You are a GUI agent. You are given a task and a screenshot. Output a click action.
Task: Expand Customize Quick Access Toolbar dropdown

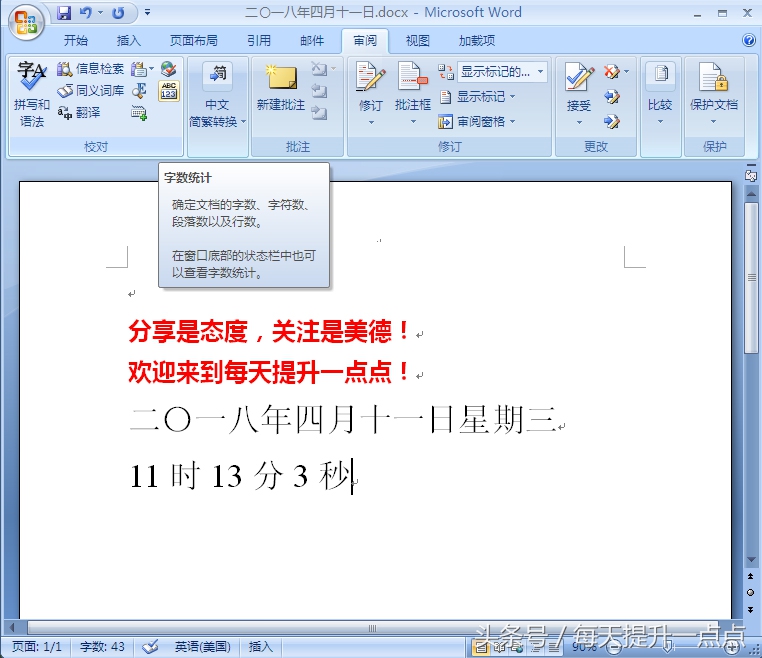[x=147, y=13]
